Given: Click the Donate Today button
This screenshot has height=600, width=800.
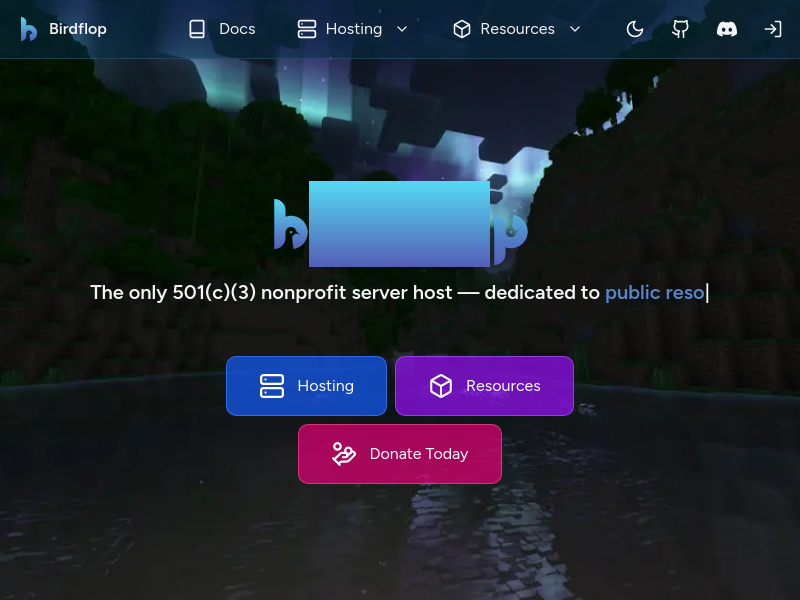Looking at the screenshot, I should (400, 454).
